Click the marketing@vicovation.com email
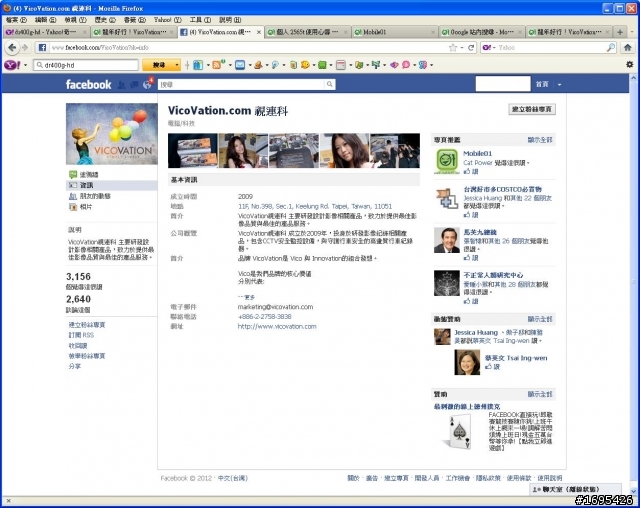Screen dimensions: 640x508 pyautogui.click(x=276, y=307)
